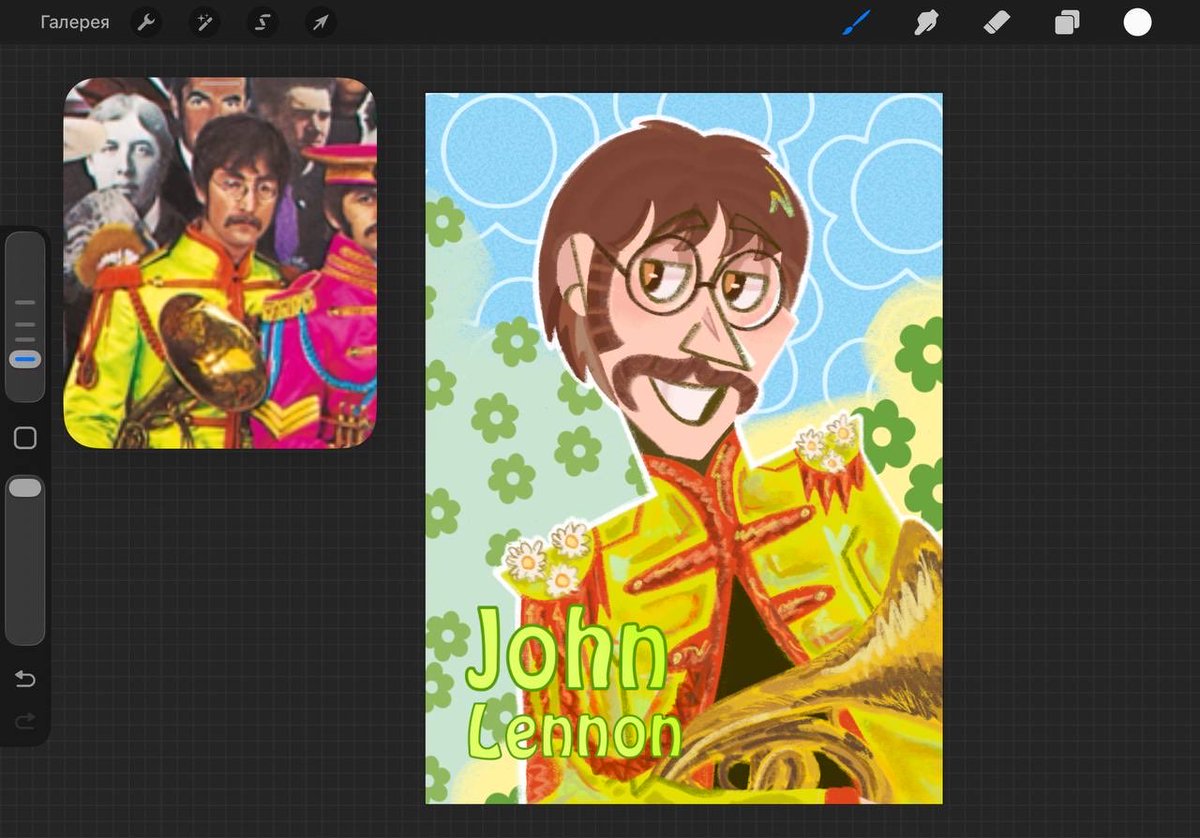Click the reference photo thumbnail

pyautogui.click(x=220, y=263)
